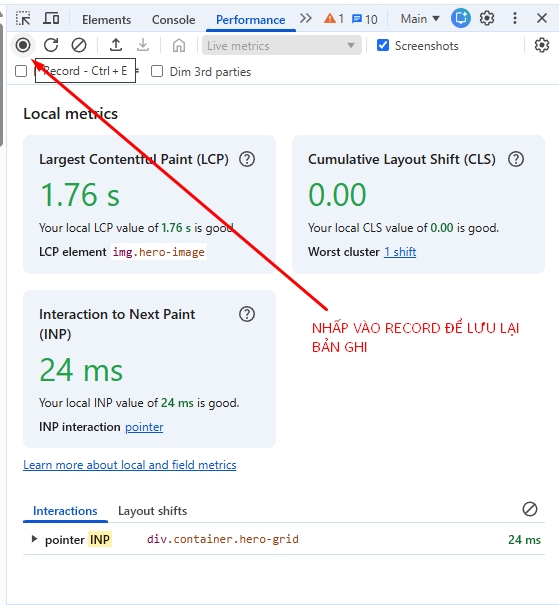The height and width of the screenshot is (605, 559).
Task: Click the reload and record icon
Action: click(x=51, y=45)
